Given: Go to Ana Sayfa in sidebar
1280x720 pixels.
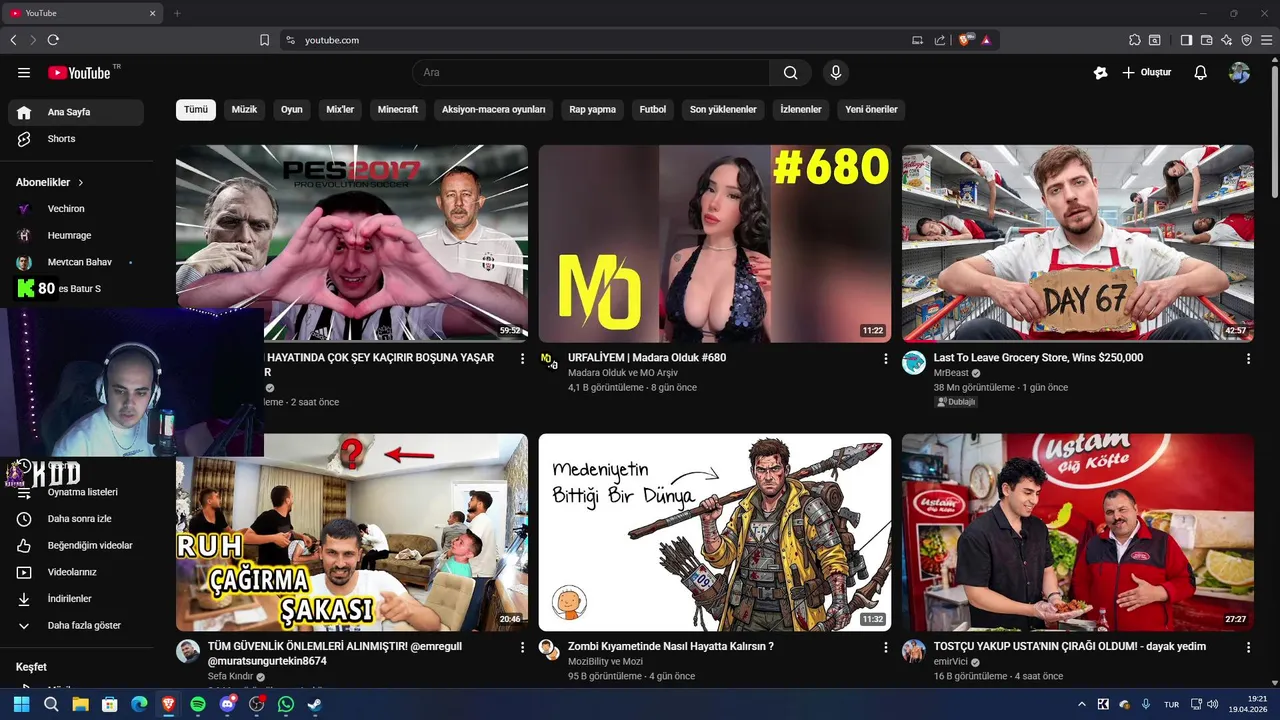Looking at the screenshot, I should tap(76, 112).
